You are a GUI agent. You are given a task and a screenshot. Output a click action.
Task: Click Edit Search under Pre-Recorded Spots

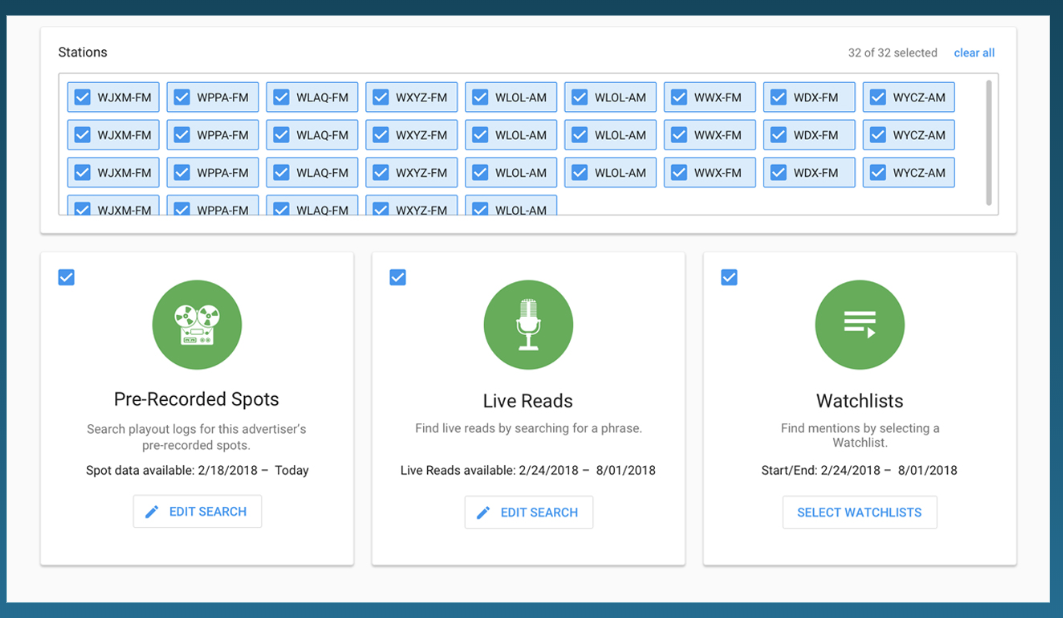[197, 511]
